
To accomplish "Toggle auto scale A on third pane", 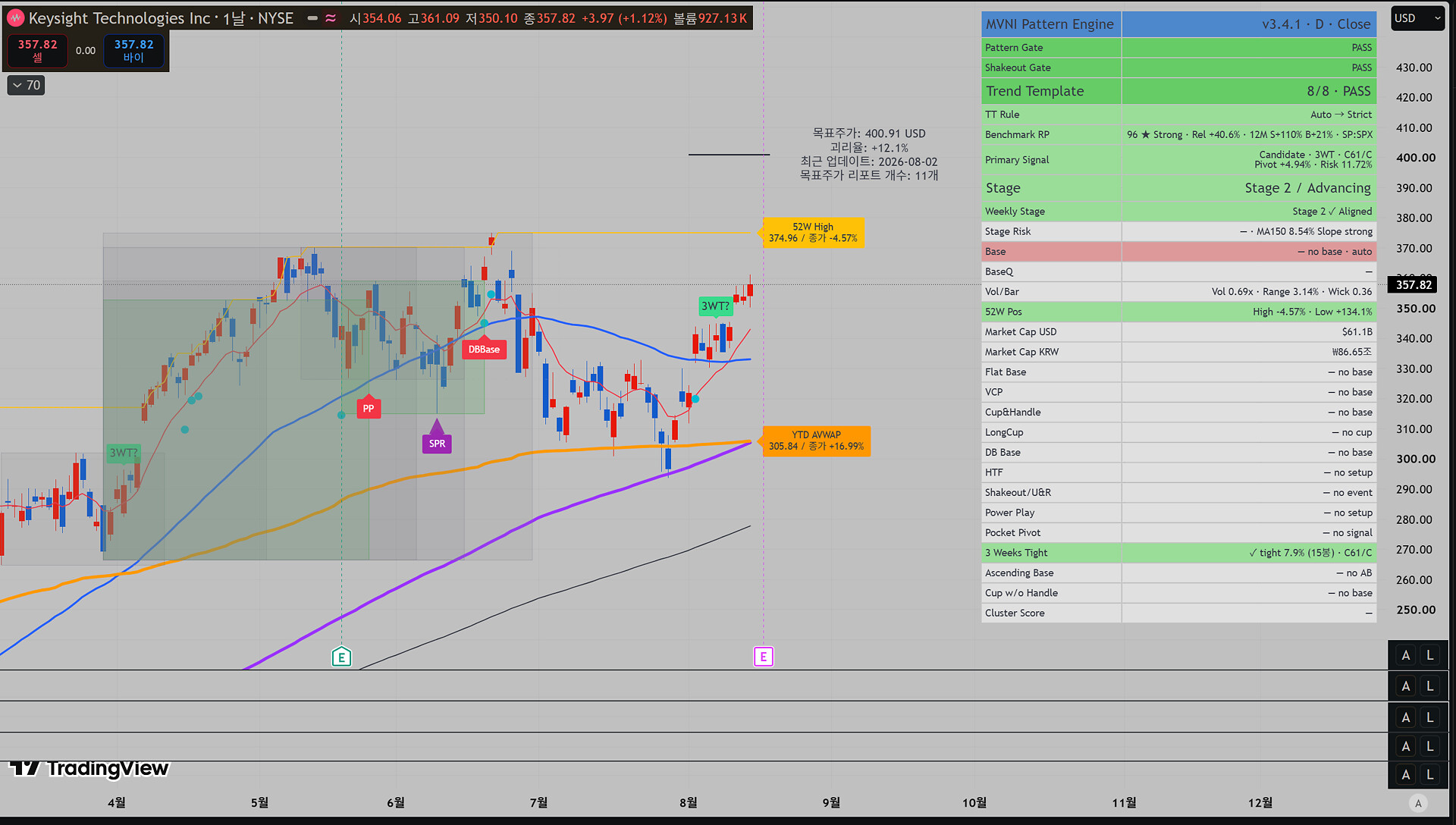I will pyautogui.click(x=1406, y=717).
